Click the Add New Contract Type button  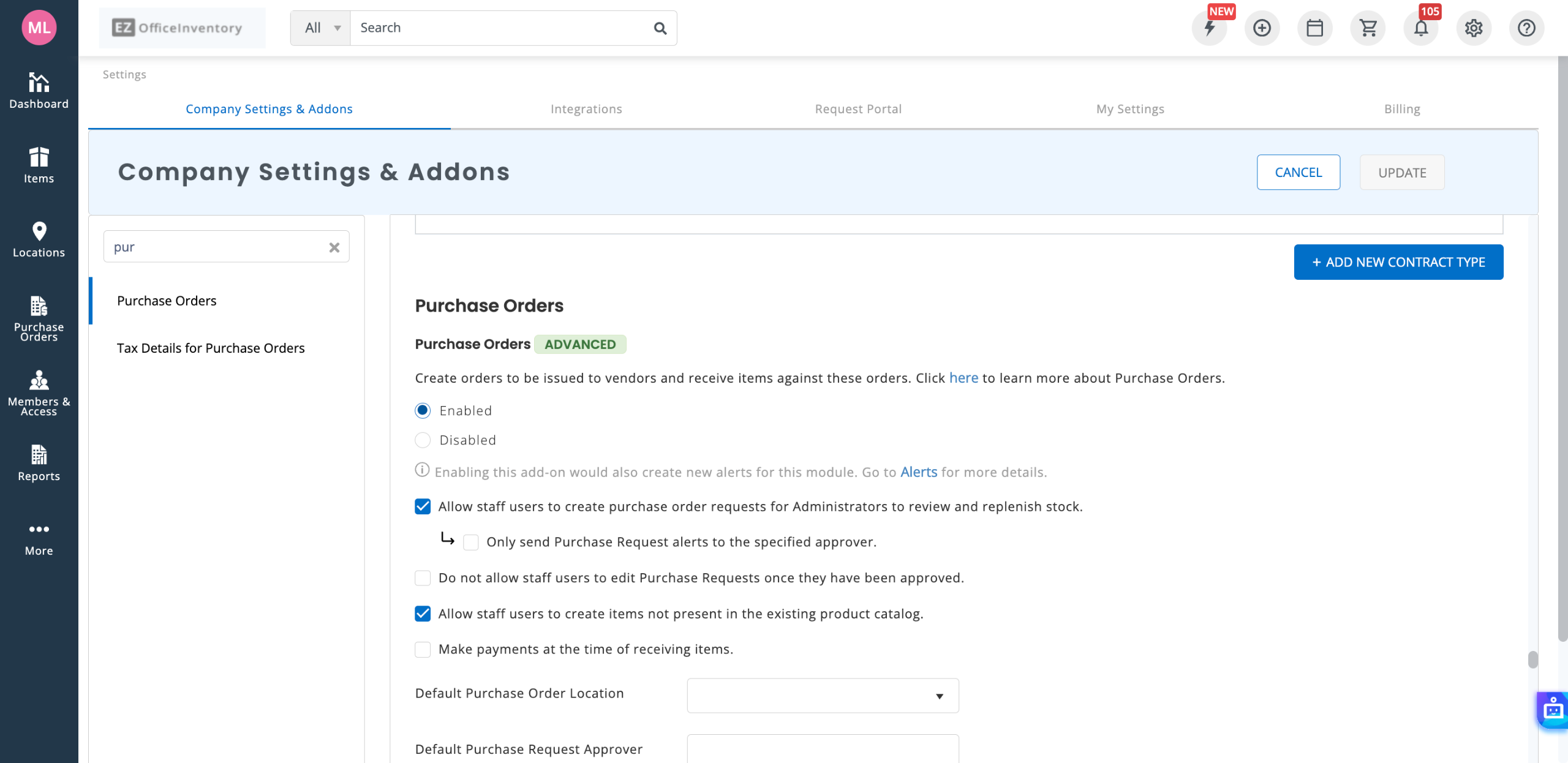click(1398, 262)
